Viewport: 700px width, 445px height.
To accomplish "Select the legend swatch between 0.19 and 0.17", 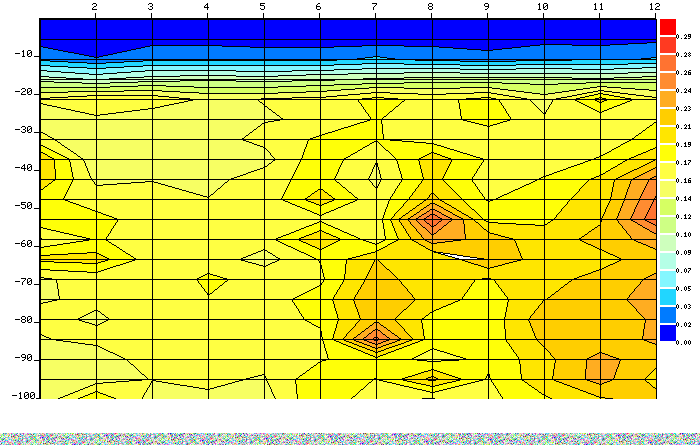I will click(668, 153).
